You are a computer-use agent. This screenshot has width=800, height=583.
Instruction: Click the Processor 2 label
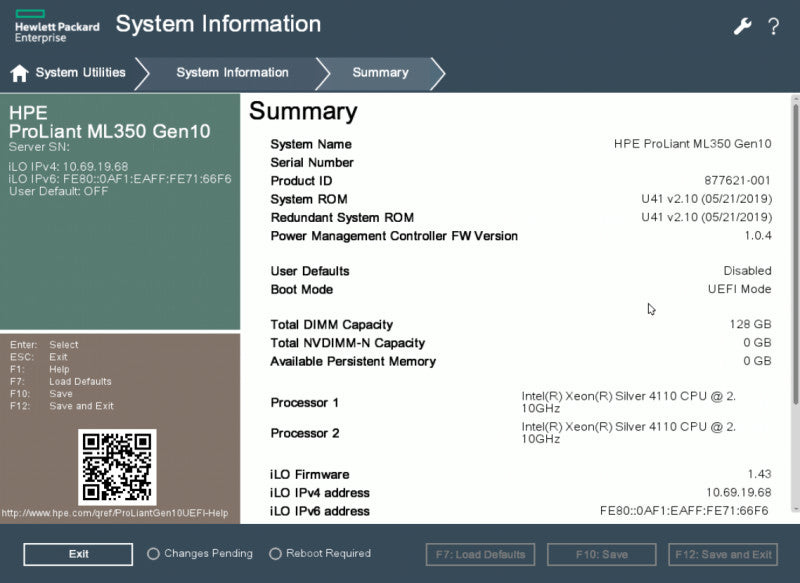click(305, 434)
